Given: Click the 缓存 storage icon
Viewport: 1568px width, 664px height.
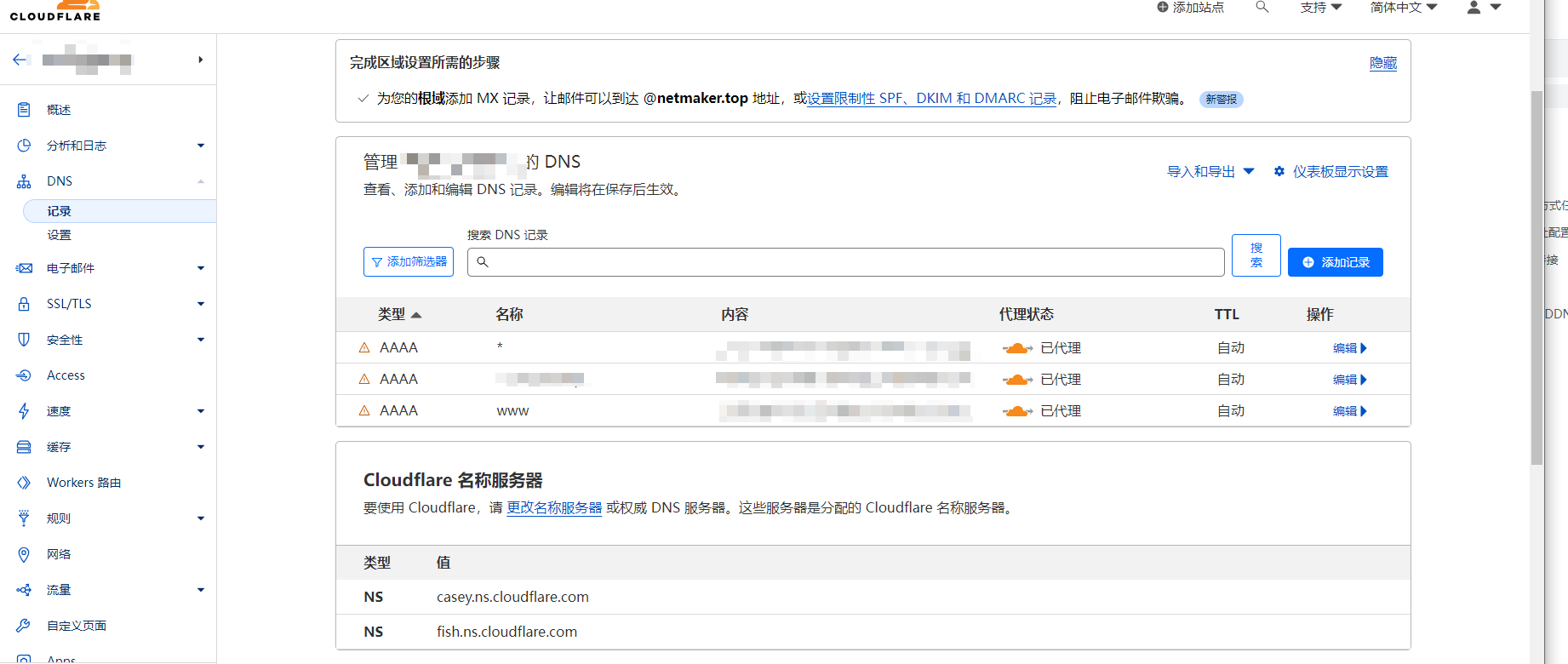Looking at the screenshot, I should [x=24, y=447].
